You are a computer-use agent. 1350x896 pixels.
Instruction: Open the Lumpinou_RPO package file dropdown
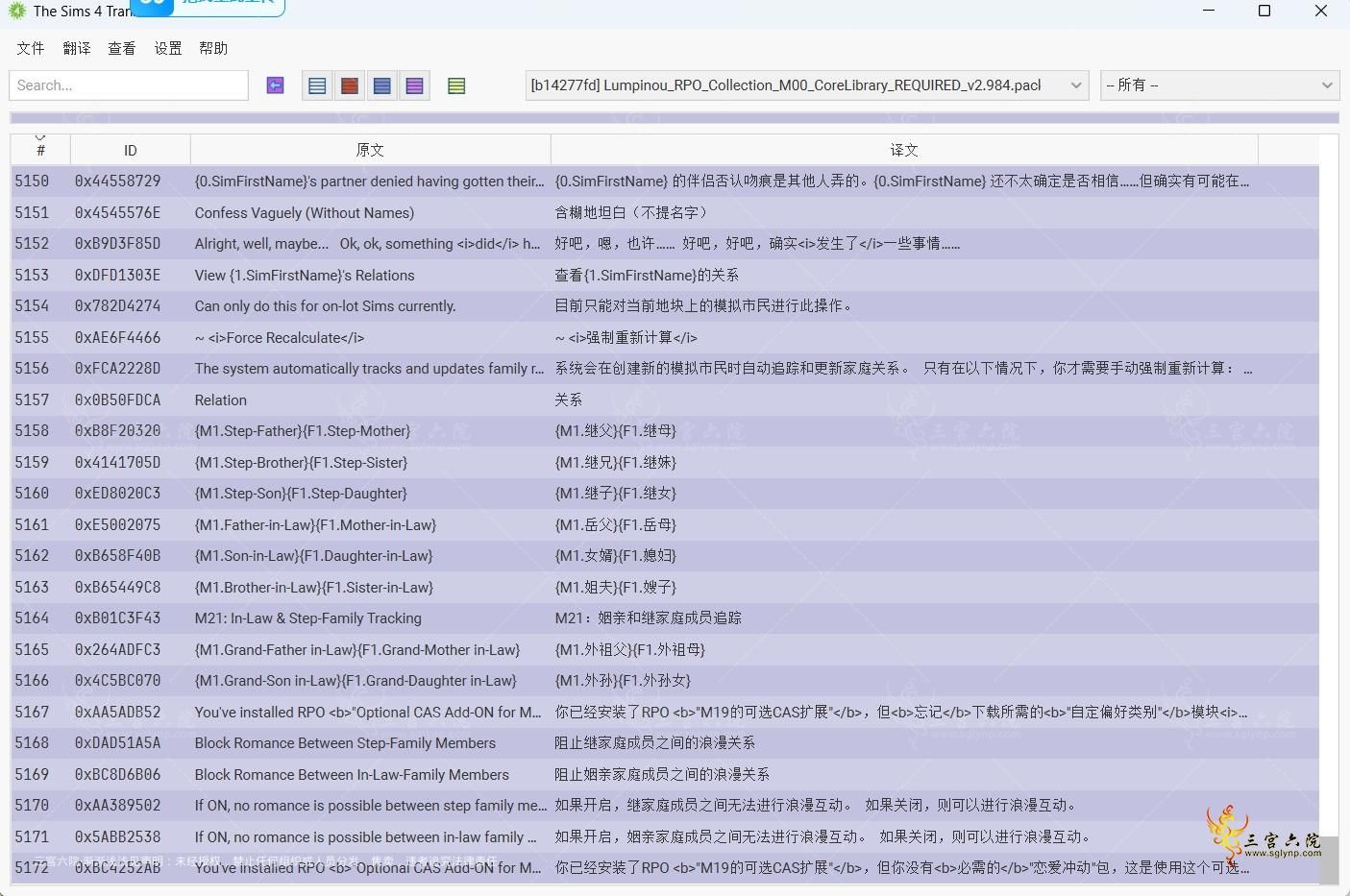[807, 85]
